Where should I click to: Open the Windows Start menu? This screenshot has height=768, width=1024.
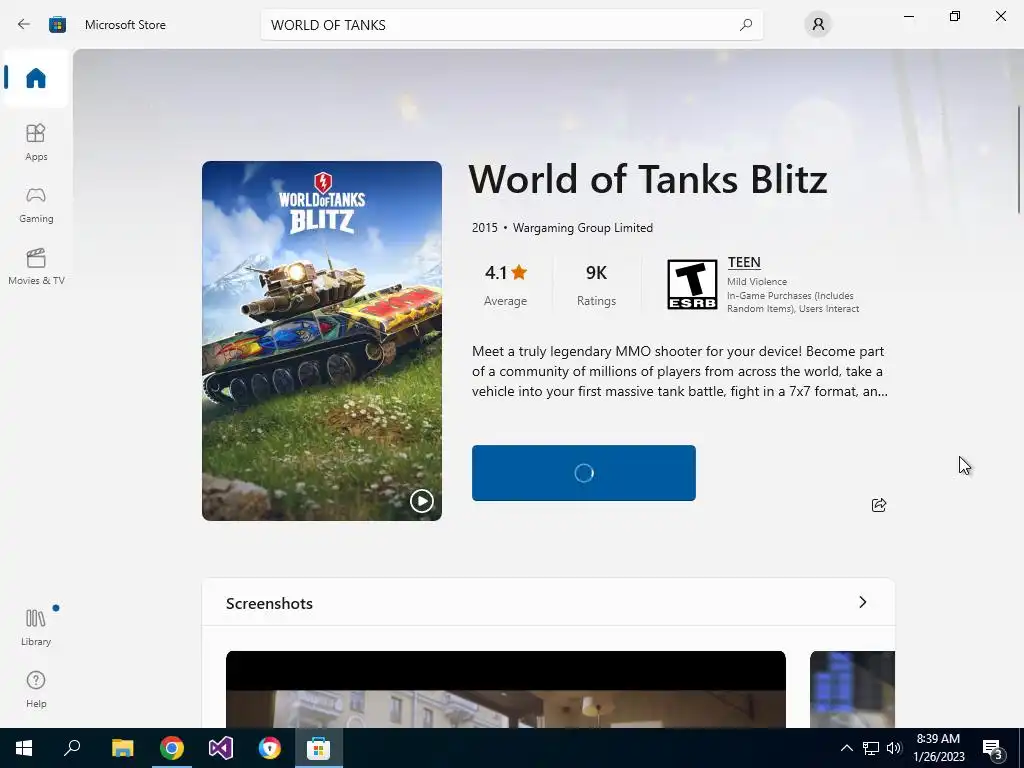click(24, 748)
